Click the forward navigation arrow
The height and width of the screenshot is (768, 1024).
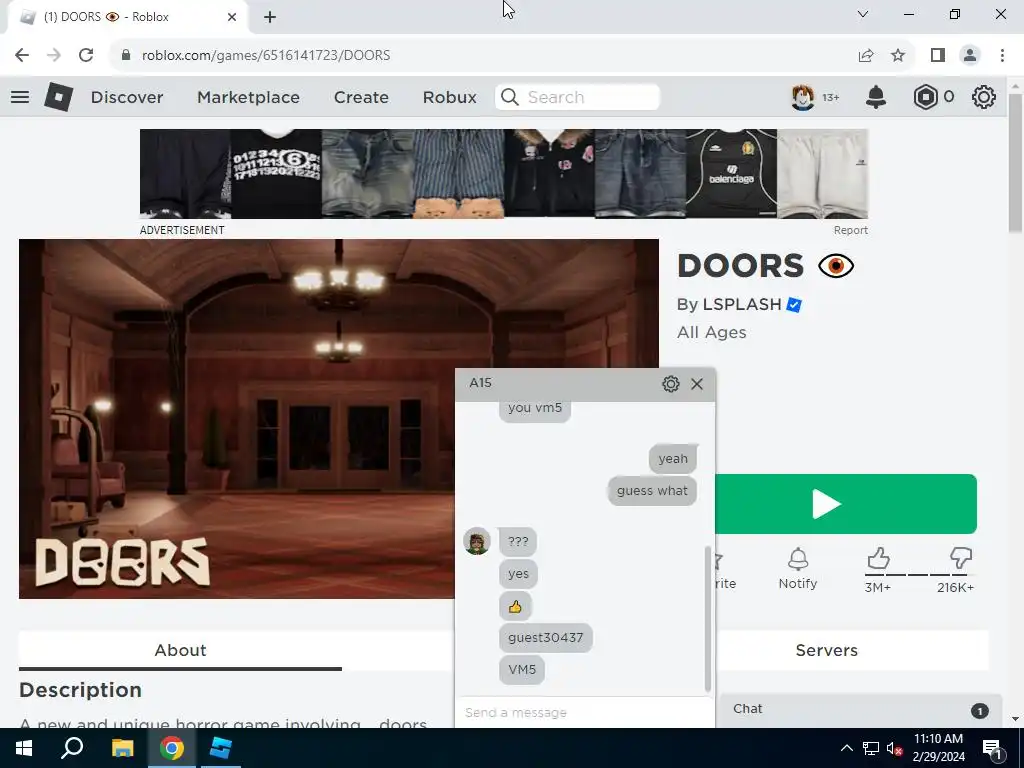(x=54, y=55)
